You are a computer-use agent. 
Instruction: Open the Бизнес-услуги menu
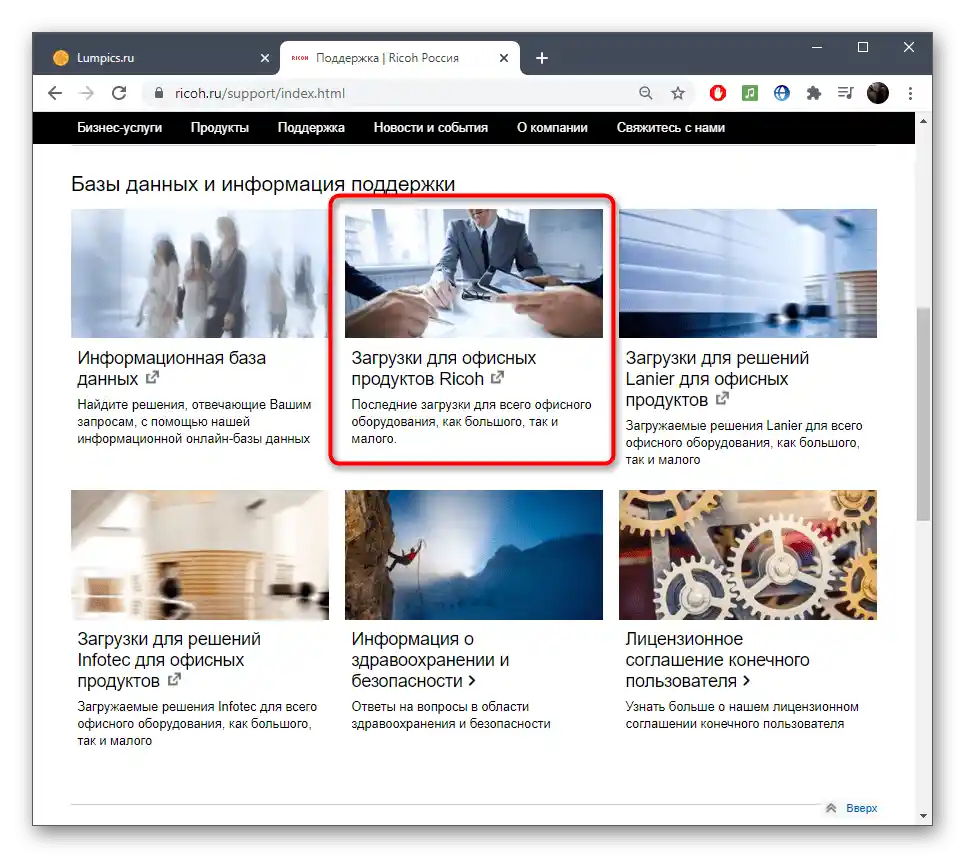pyautogui.click(x=119, y=127)
